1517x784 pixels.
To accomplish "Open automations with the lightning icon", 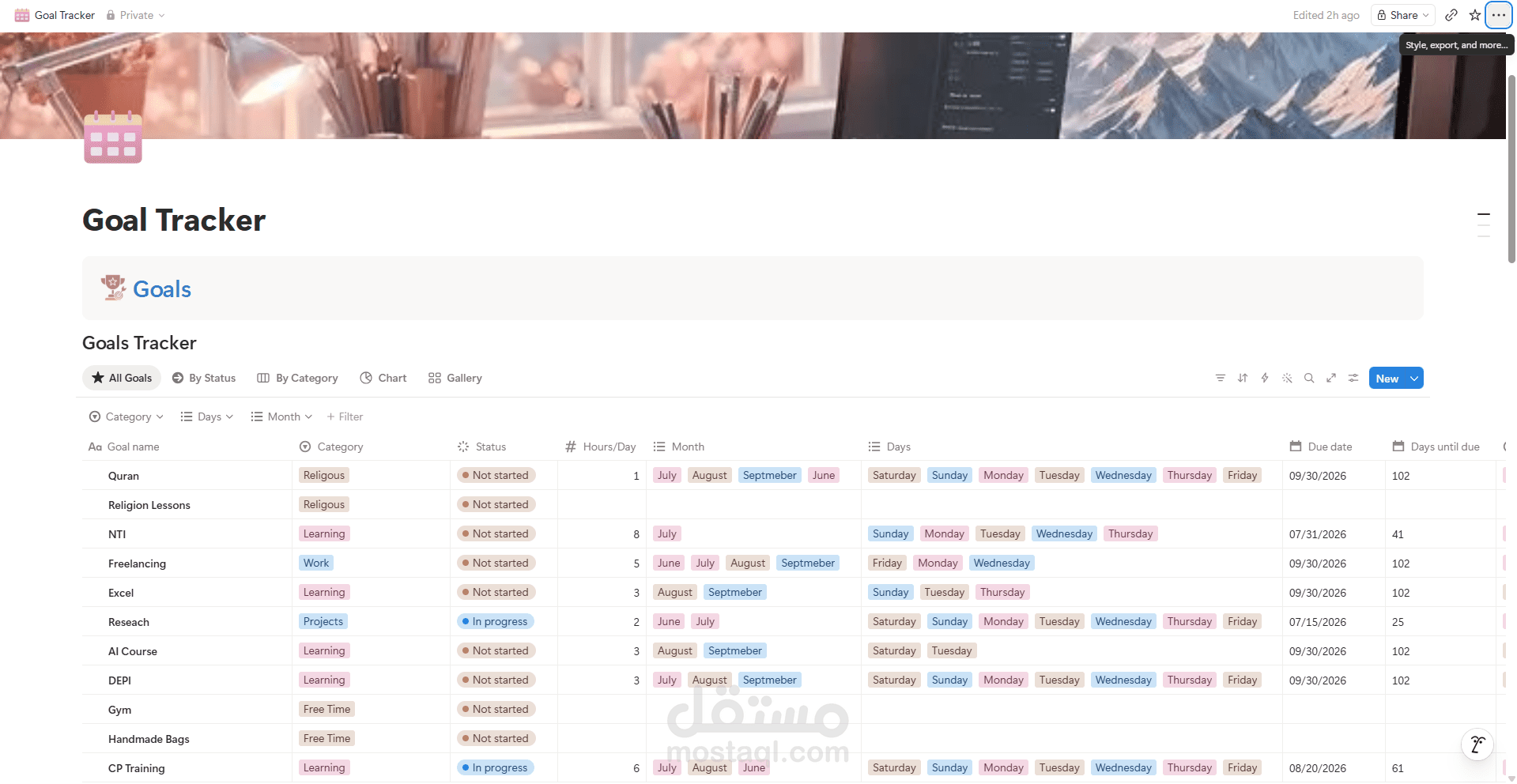I will pos(1265,378).
